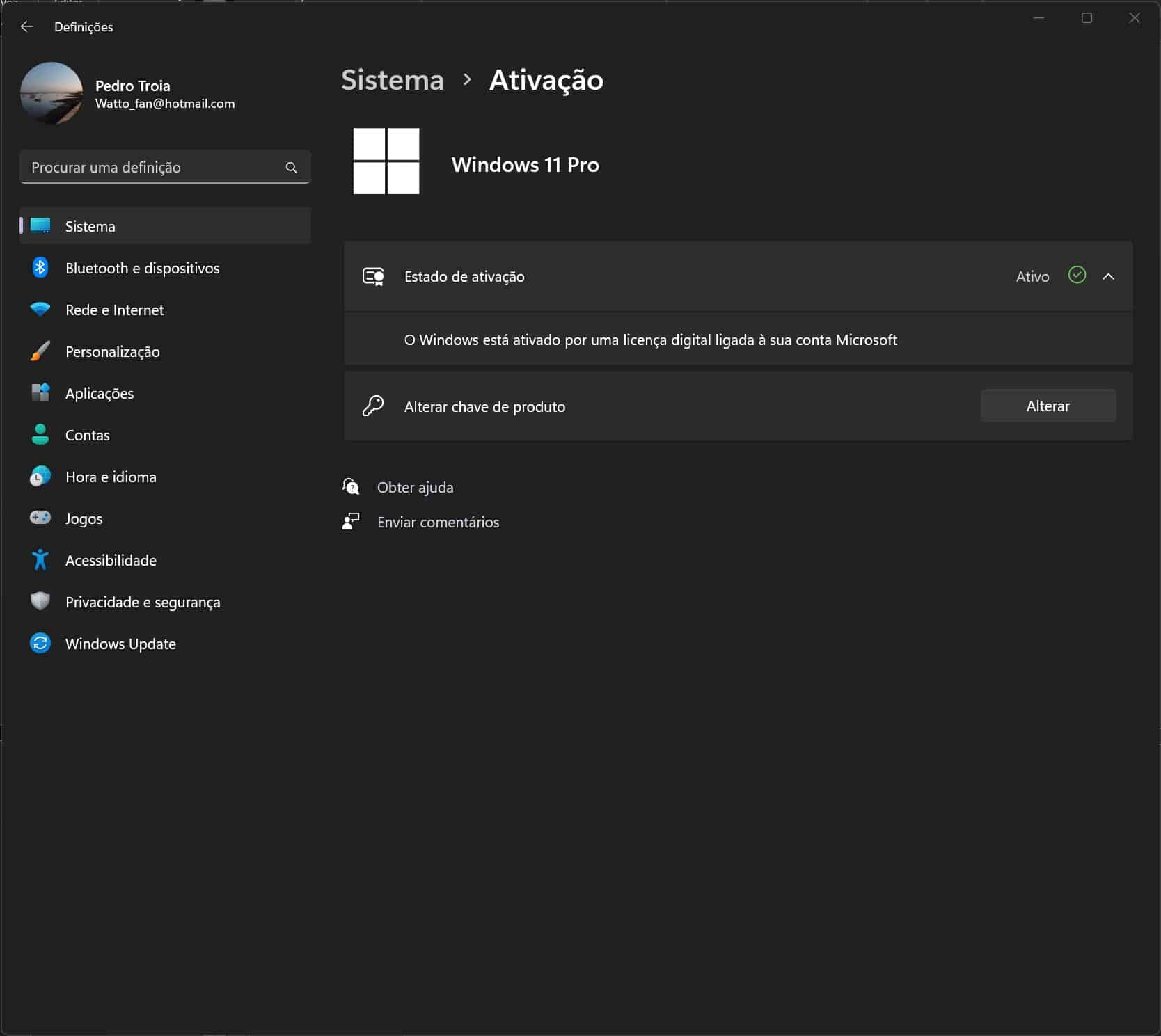Open the Obter ajuda link
1161x1036 pixels.
click(415, 487)
